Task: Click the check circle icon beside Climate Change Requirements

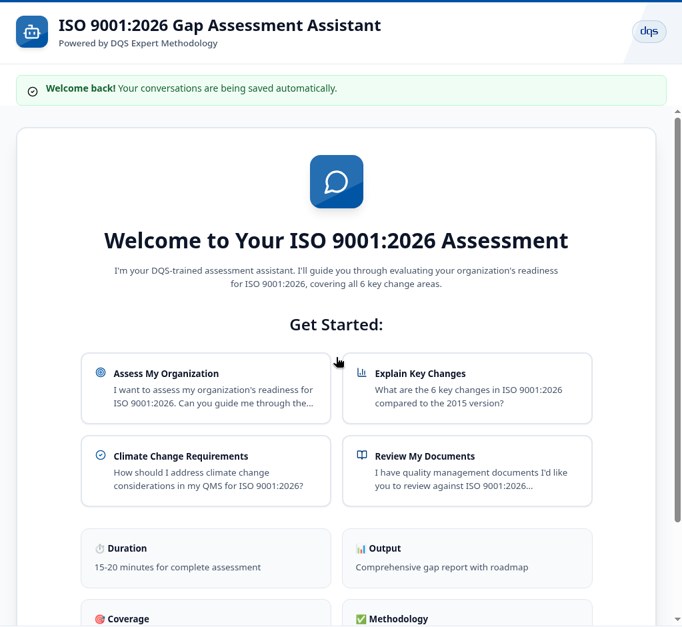Action: pos(100,455)
